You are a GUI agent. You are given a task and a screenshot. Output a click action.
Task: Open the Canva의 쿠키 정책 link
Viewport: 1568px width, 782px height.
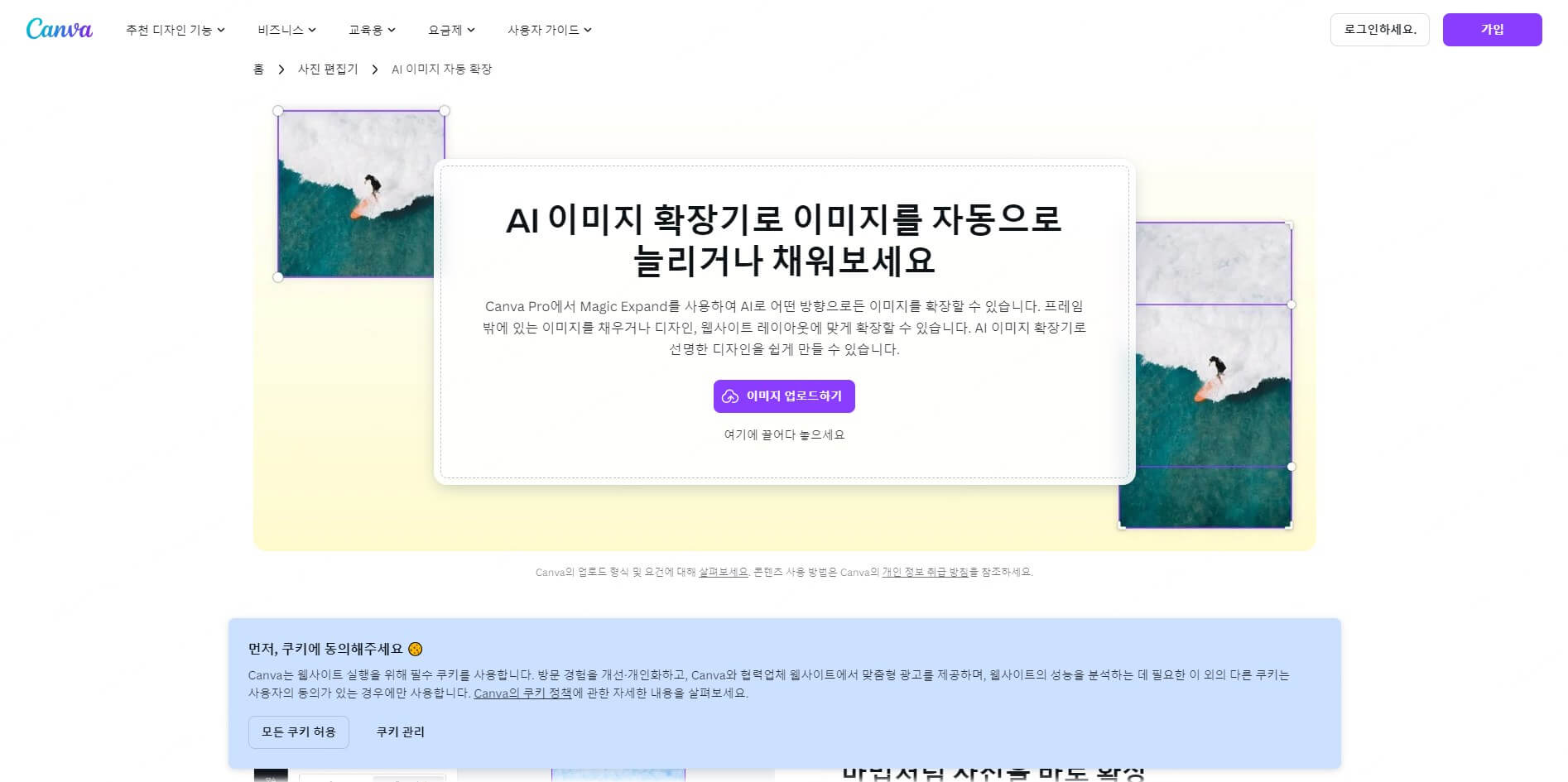click(522, 693)
